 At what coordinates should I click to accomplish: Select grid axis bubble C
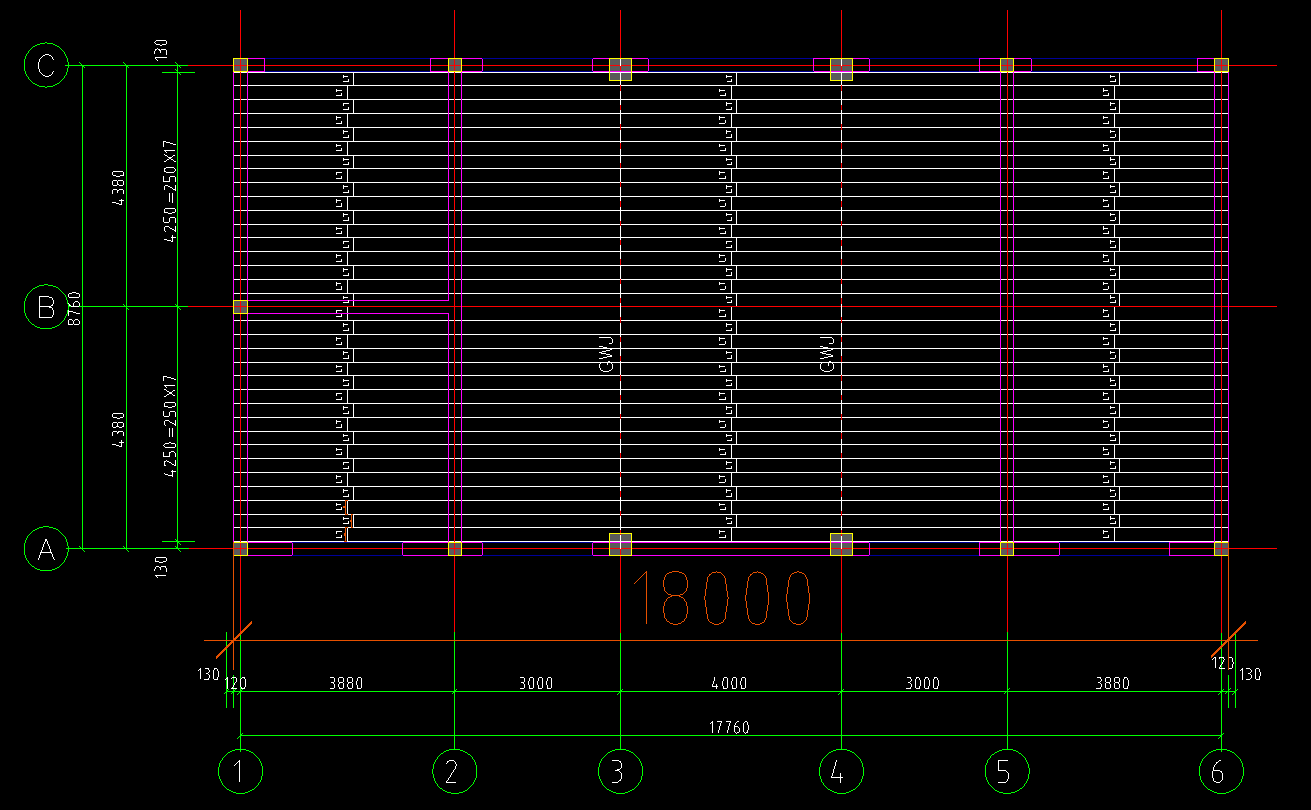[45, 66]
